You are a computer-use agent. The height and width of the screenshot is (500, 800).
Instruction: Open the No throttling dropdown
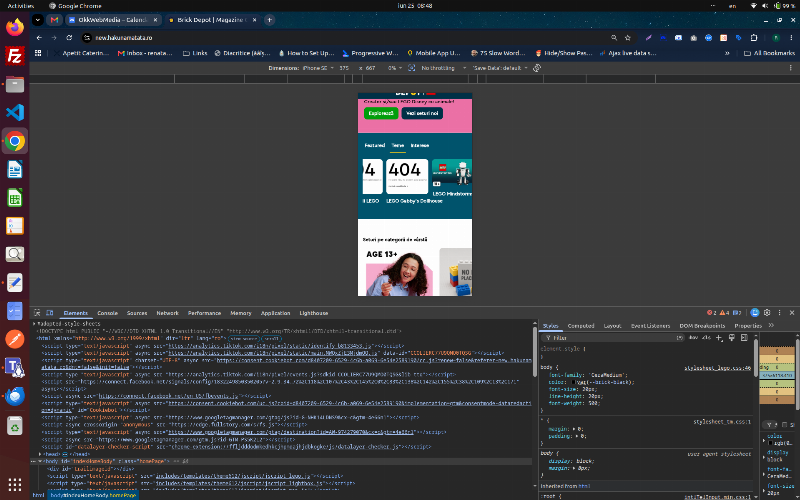click(x=443, y=68)
